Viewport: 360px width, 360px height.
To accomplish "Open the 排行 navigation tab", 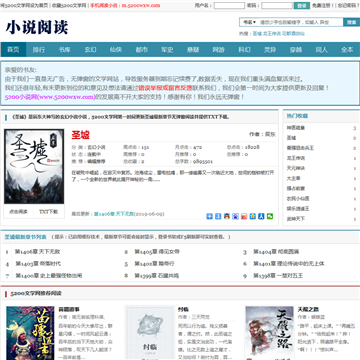I will (39, 50).
